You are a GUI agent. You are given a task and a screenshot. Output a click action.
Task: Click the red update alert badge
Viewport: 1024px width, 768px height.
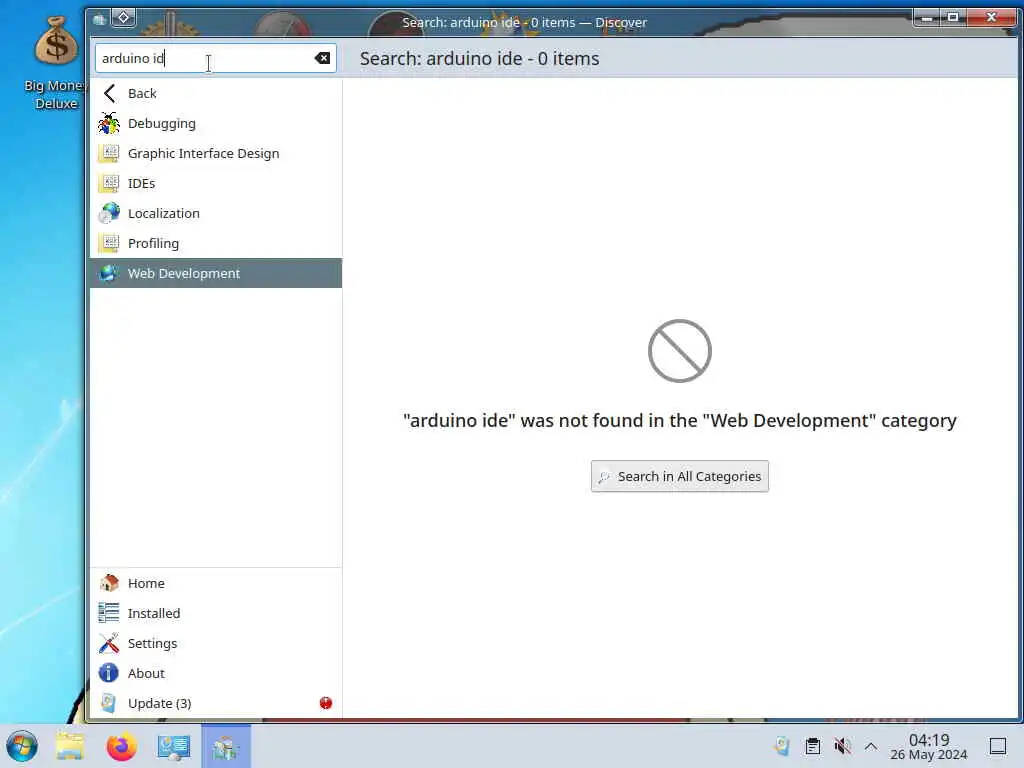coord(326,703)
